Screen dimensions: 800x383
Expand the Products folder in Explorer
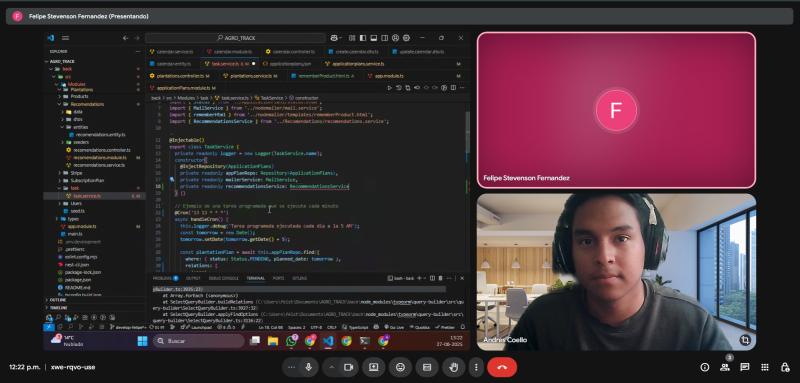pos(79,96)
